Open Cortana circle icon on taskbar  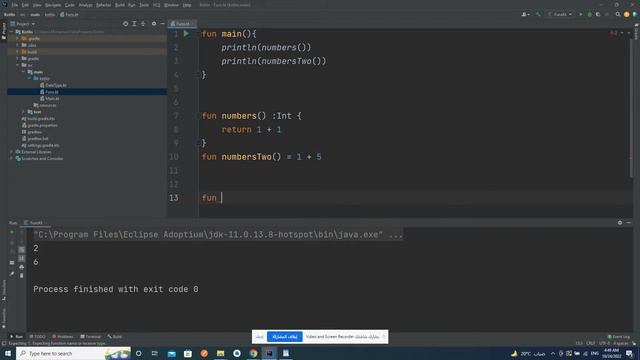(x=139, y=353)
